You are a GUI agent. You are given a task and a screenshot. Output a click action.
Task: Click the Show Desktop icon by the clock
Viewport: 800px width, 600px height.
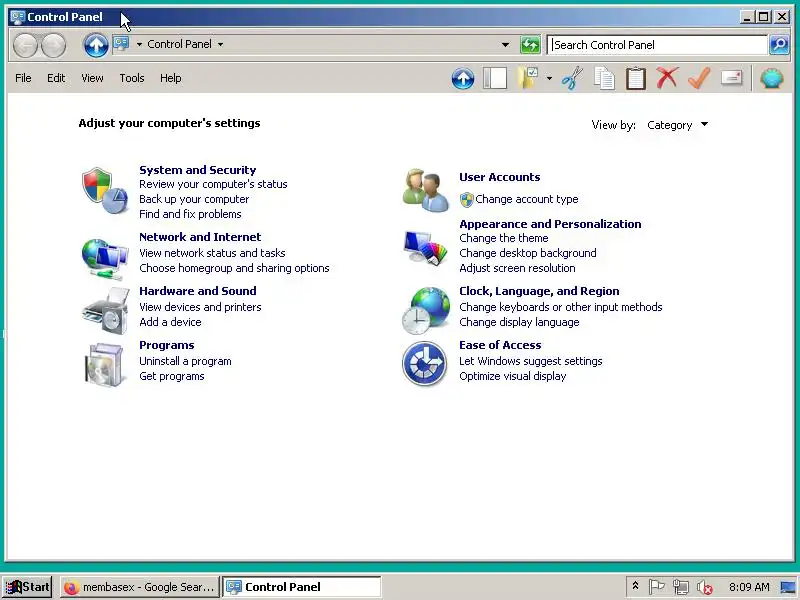pos(787,587)
